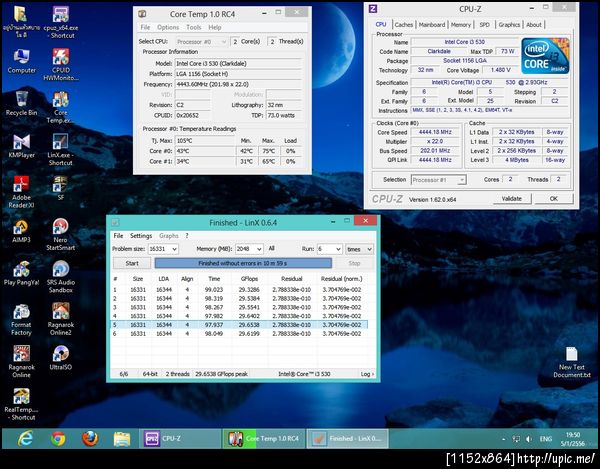Switch to Core Temp 1.0 RC4 taskbar button
Screen dimensions: 600x469
click(x=264, y=438)
